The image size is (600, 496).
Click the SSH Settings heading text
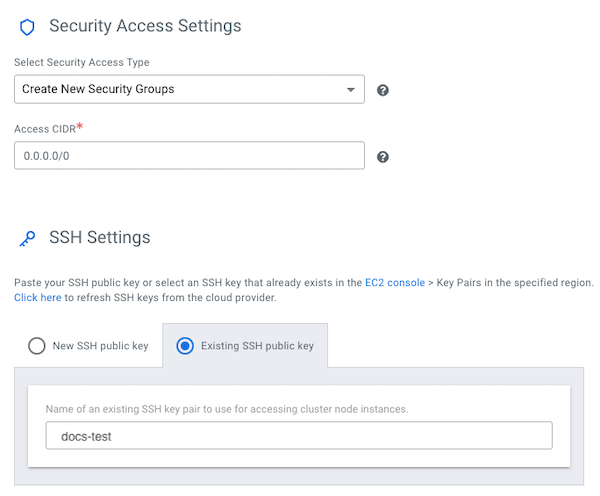pos(100,237)
